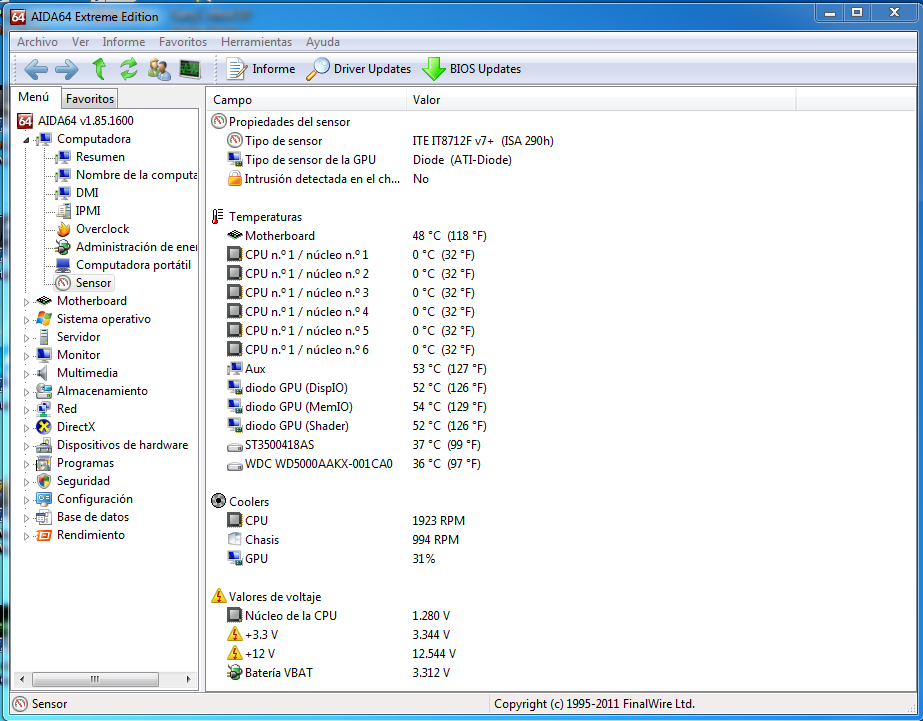The height and width of the screenshot is (721, 923).
Task: Expand the Sistema operativo tree node
Action: (26, 320)
